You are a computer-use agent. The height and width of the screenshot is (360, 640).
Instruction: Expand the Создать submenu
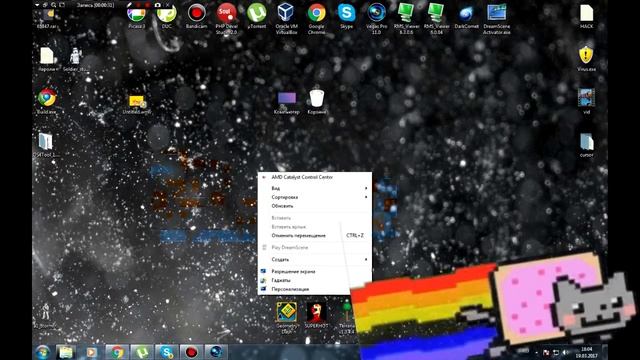(315, 260)
